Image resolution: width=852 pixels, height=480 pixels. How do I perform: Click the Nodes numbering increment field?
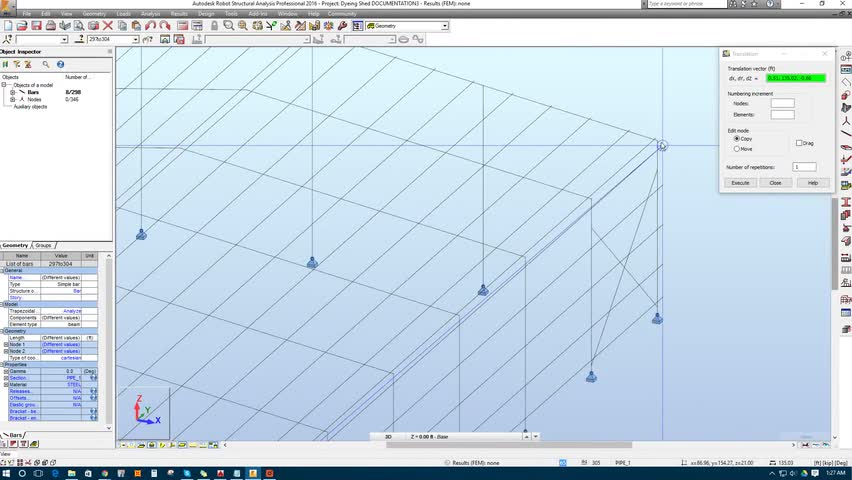[782, 103]
